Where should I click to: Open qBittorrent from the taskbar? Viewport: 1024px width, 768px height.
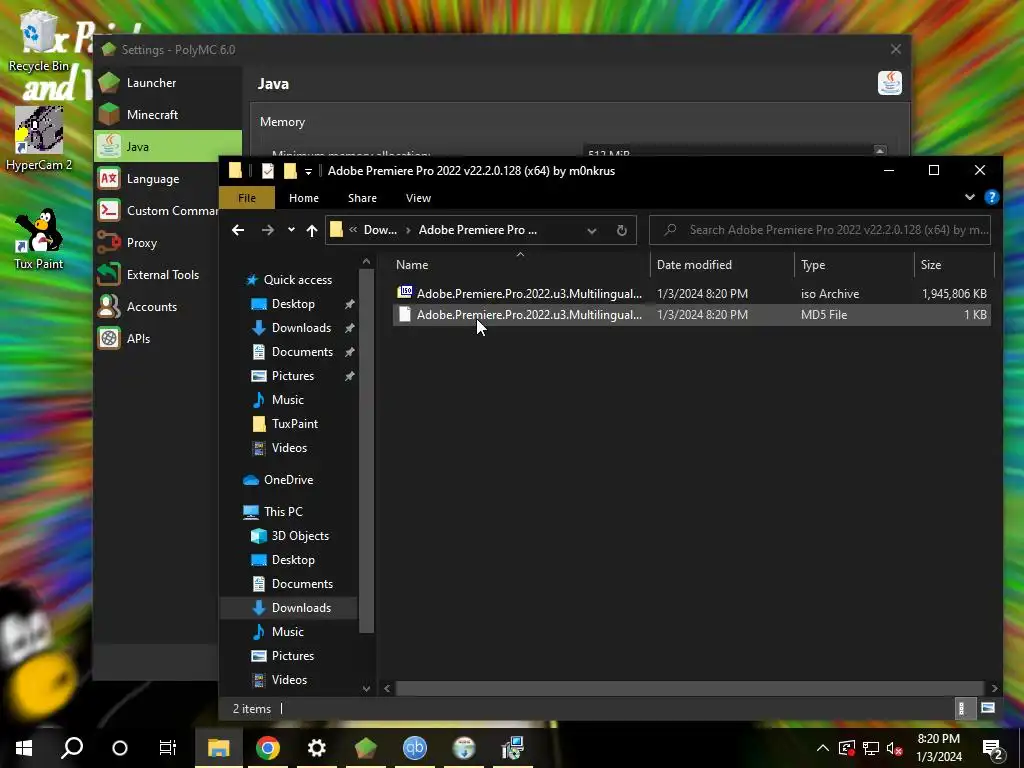(x=415, y=747)
